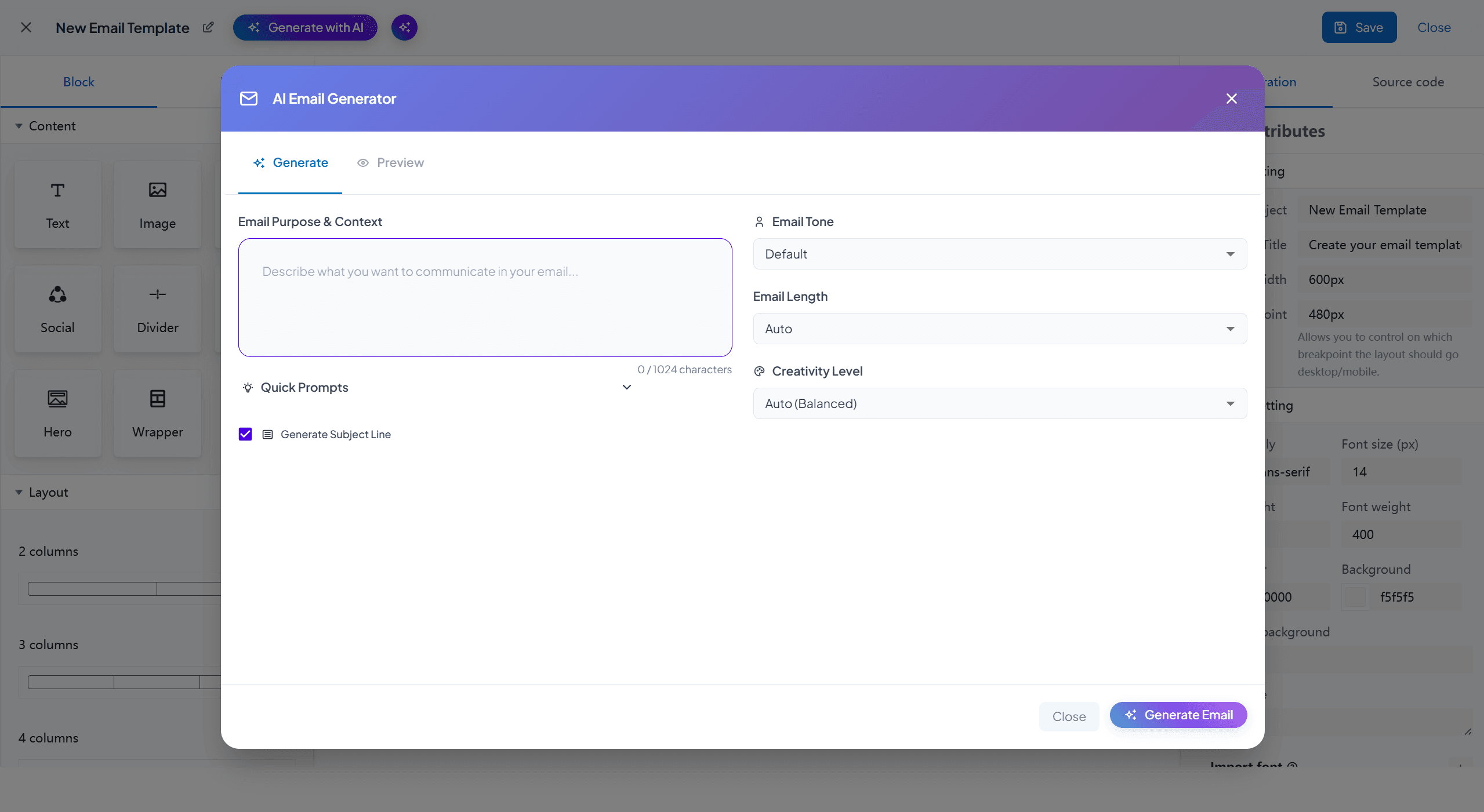Open the Creativity Level dropdown
The image size is (1484, 812).
[x=999, y=403]
